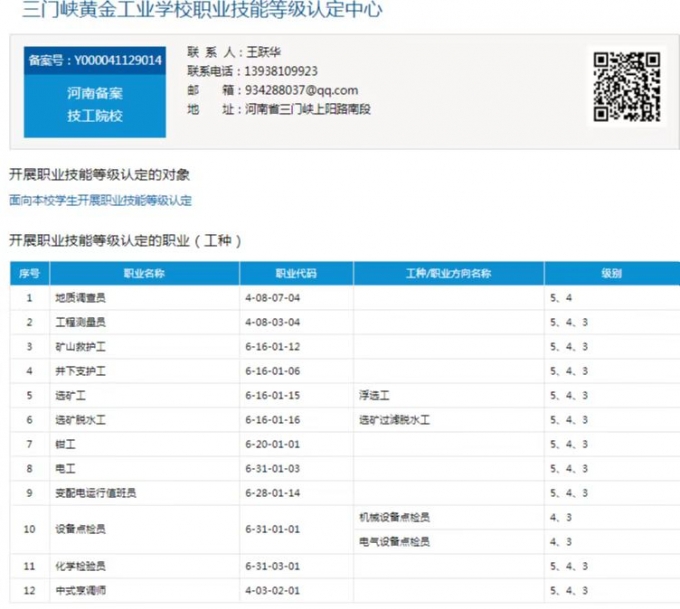Screen dimensions: 680x609
Task: Click email 934288037@qq.com
Action: (302, 90)
